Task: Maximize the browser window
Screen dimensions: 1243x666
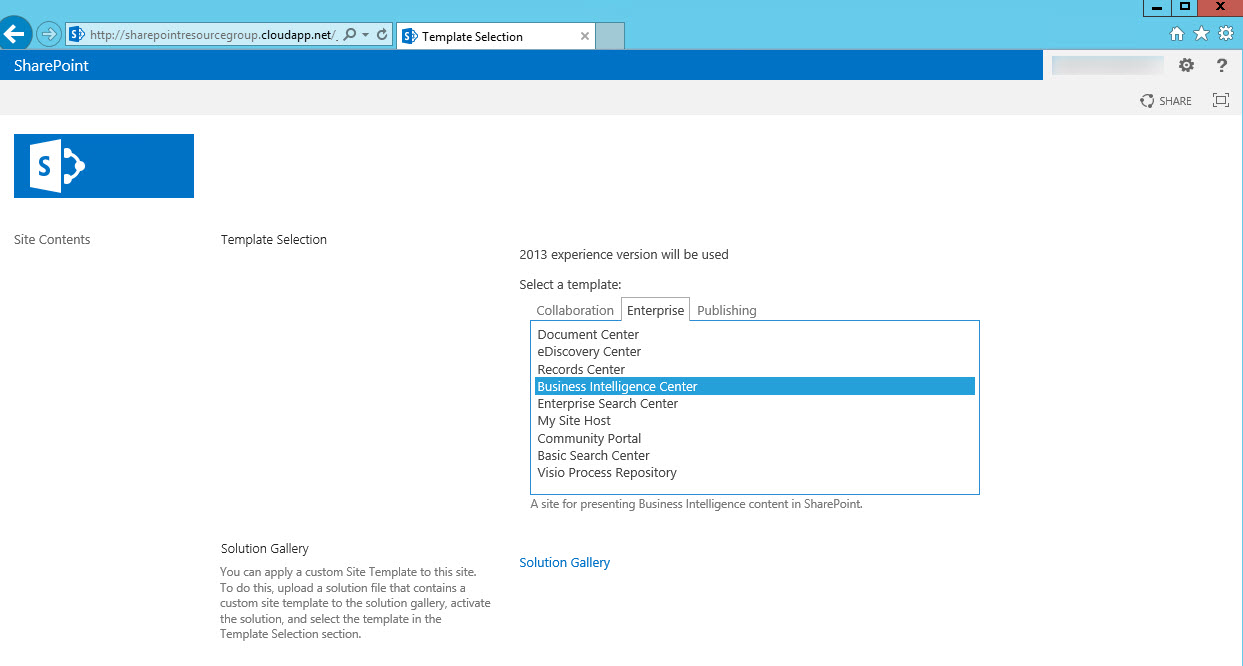Action: [x=1185, y=7]
